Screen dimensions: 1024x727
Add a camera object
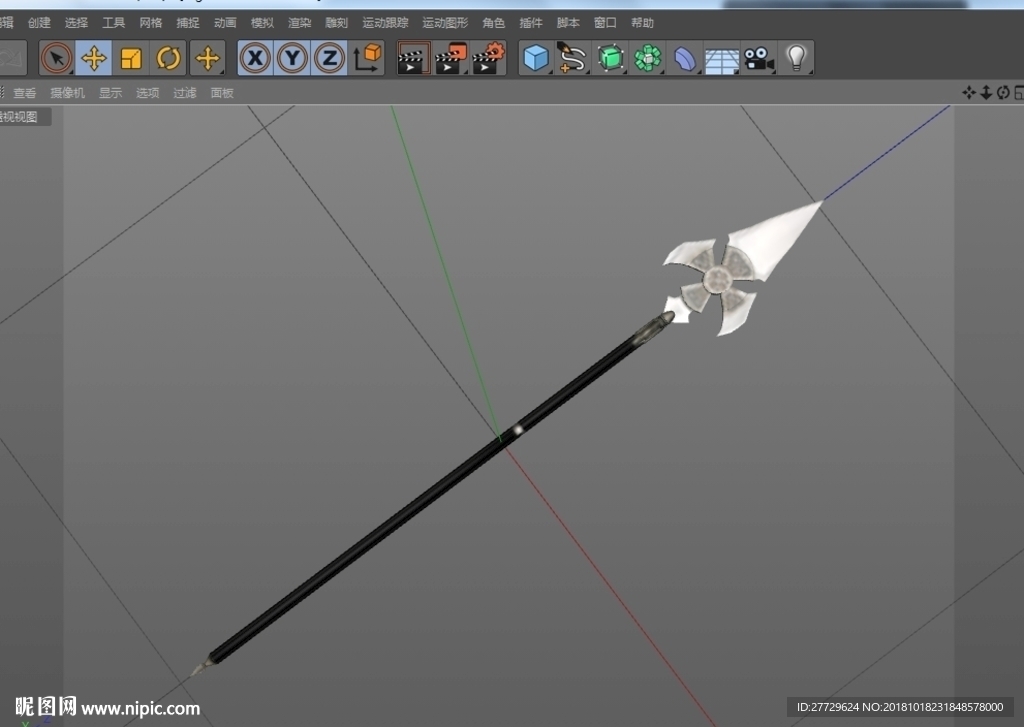click(759, 58)
